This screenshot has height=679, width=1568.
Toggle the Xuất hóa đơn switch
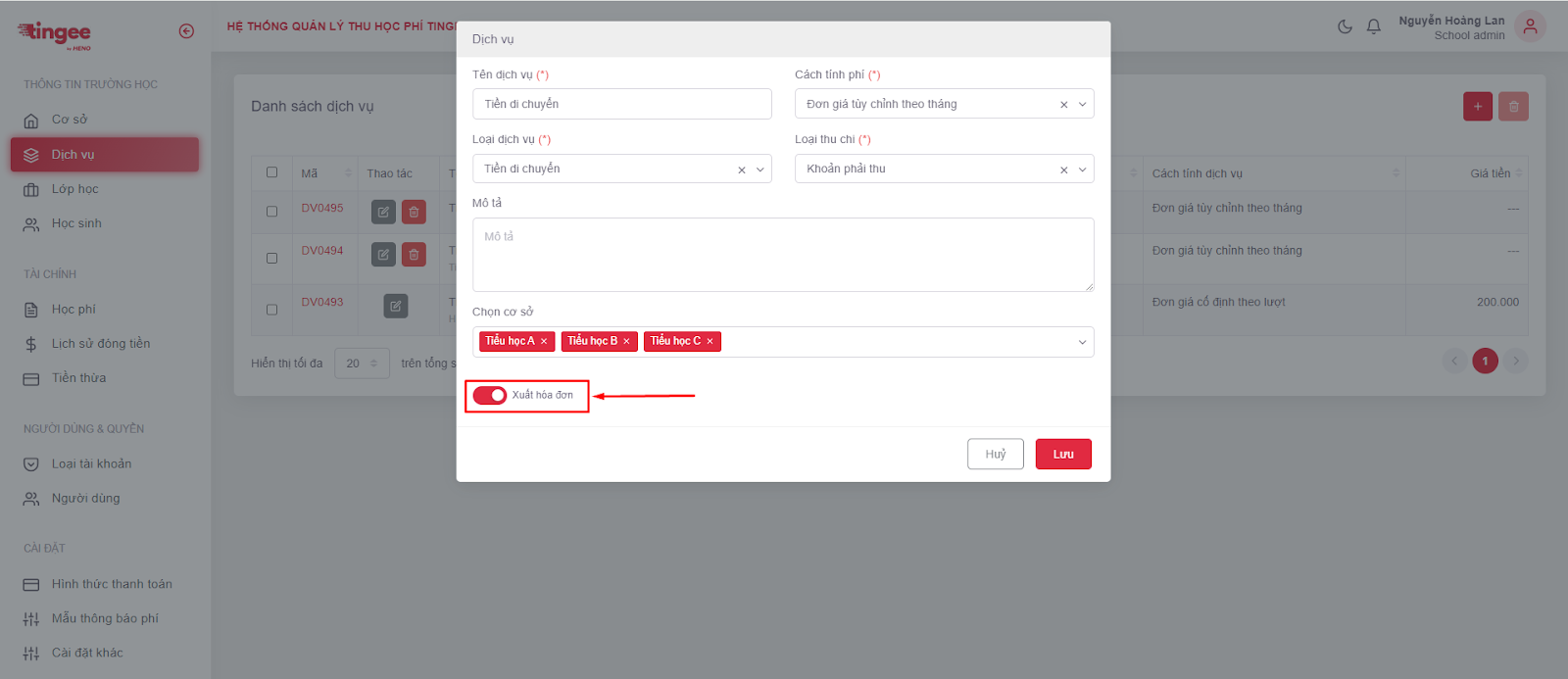[x=490, y=395]
